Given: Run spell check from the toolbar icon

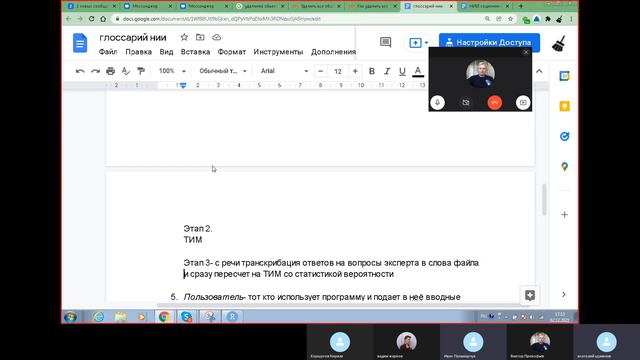Looking at the screenshot, I should 126,71.
